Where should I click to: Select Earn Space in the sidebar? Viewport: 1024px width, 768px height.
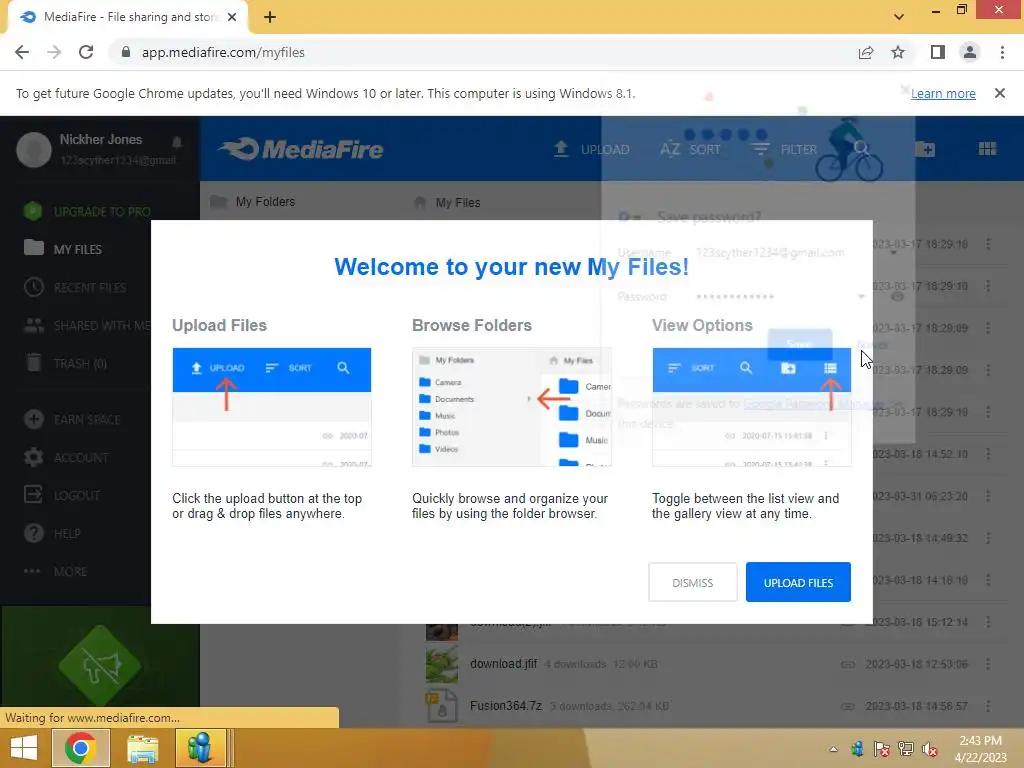tap(72, 419)
